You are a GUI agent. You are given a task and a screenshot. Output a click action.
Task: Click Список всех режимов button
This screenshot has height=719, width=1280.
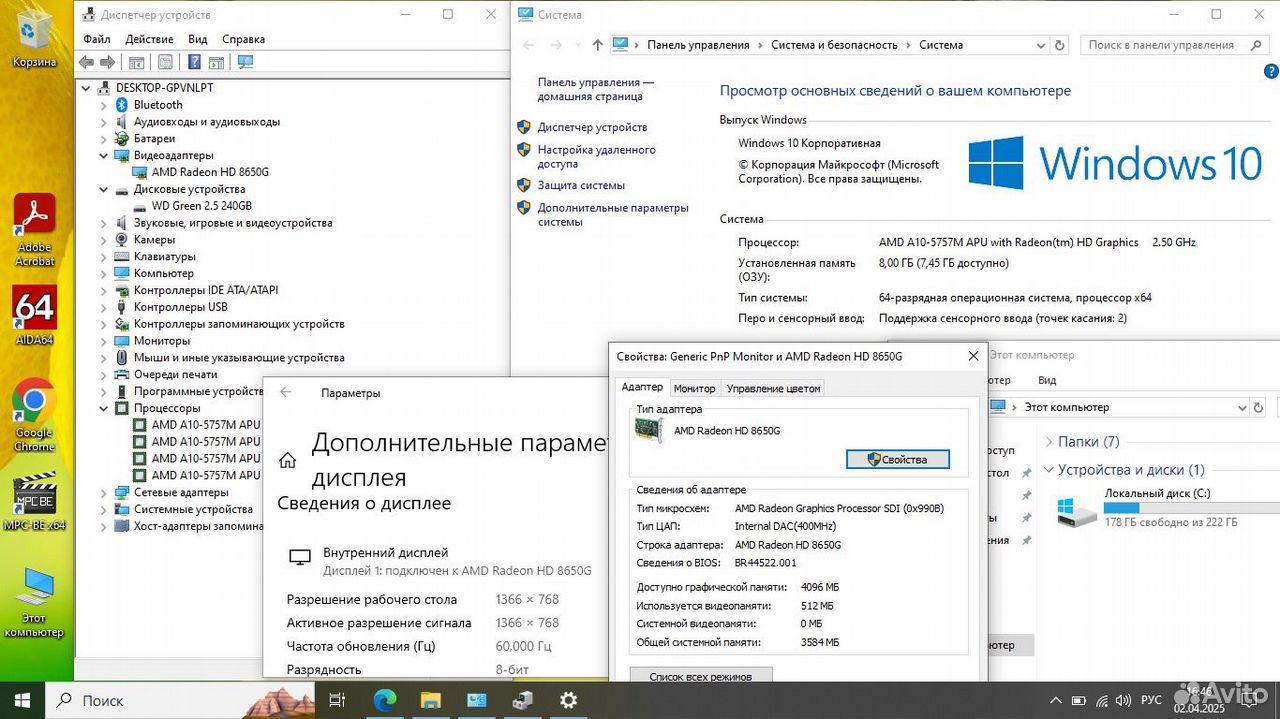click(701, 676)
